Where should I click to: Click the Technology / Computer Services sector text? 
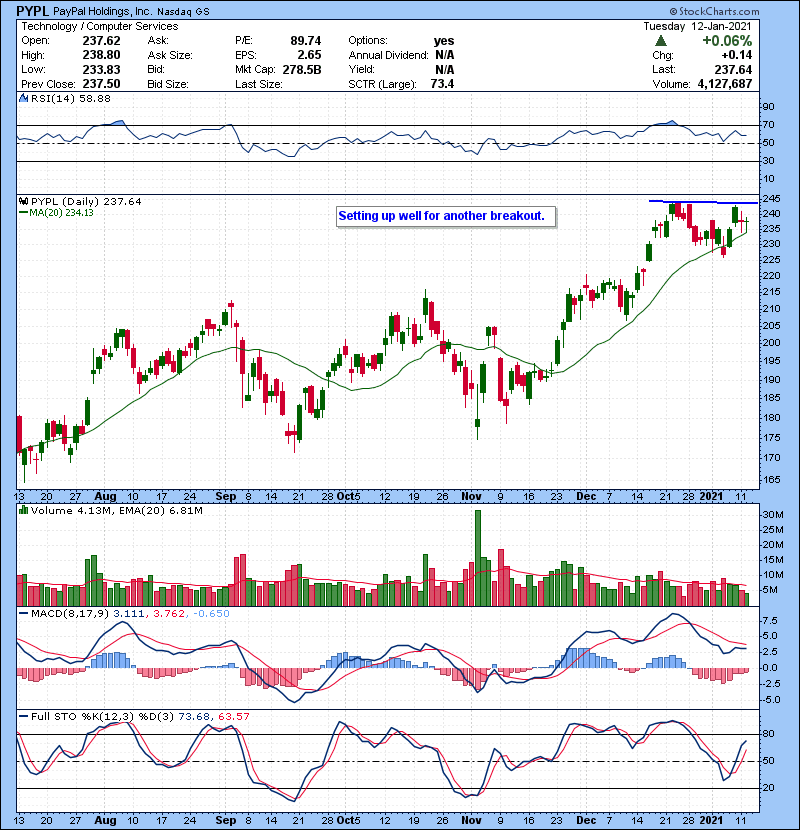pyautogui.click(x=100, y=26)
